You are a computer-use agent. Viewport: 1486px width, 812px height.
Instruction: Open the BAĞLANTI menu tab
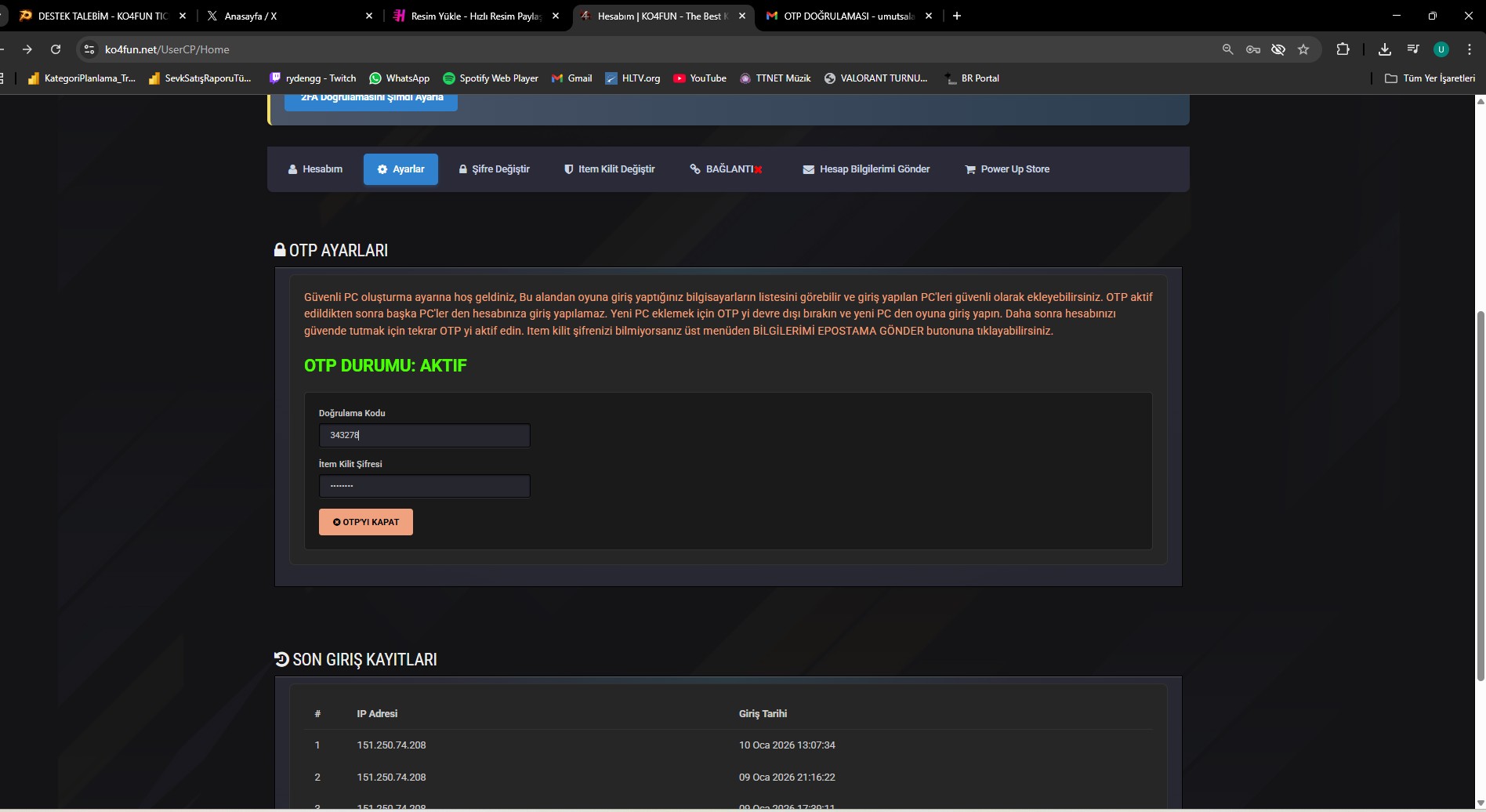point(726,169)
